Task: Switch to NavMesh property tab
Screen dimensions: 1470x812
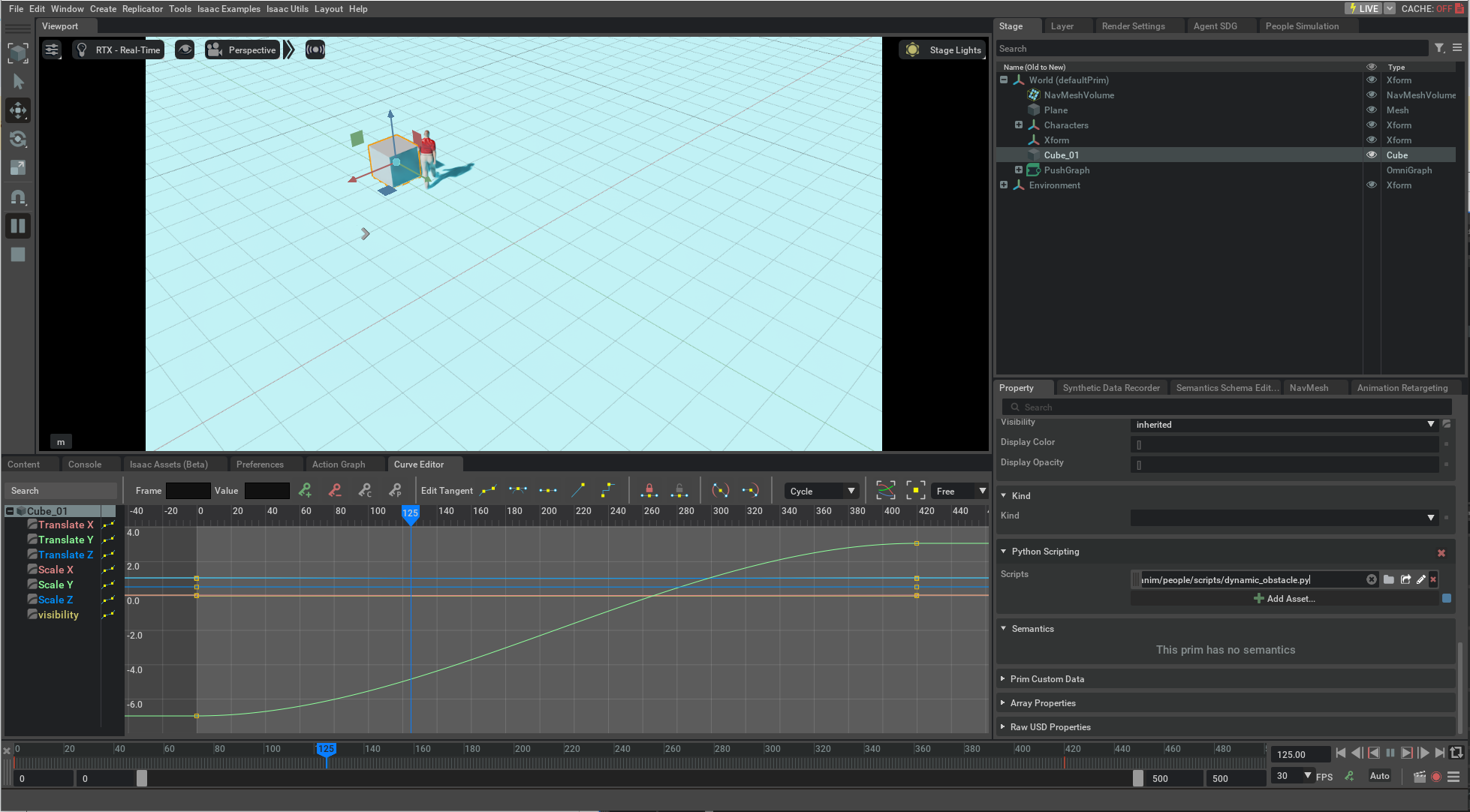Action: point(1309,387)
